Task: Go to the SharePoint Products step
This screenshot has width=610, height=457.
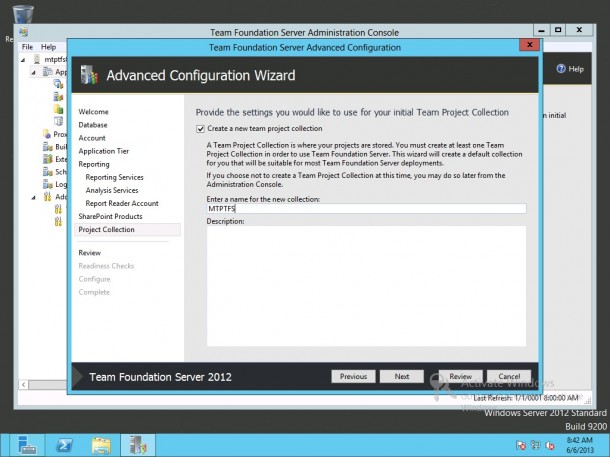Action: coord(110,216)
